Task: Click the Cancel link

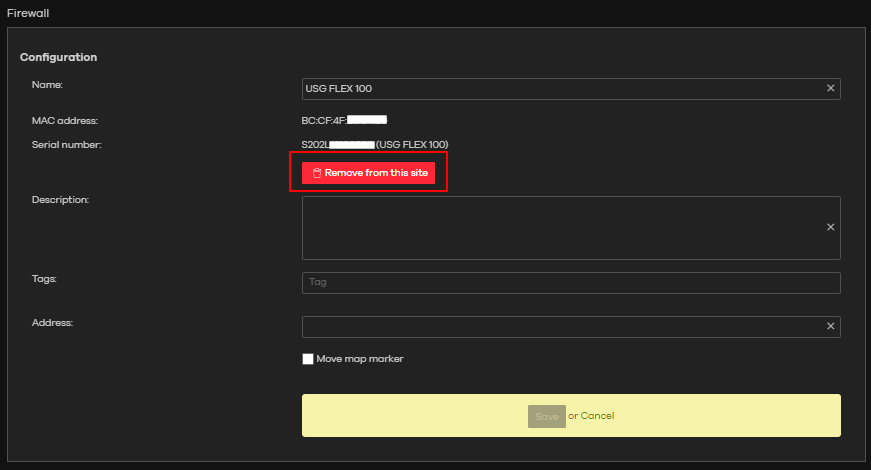Action: [597, 416]
